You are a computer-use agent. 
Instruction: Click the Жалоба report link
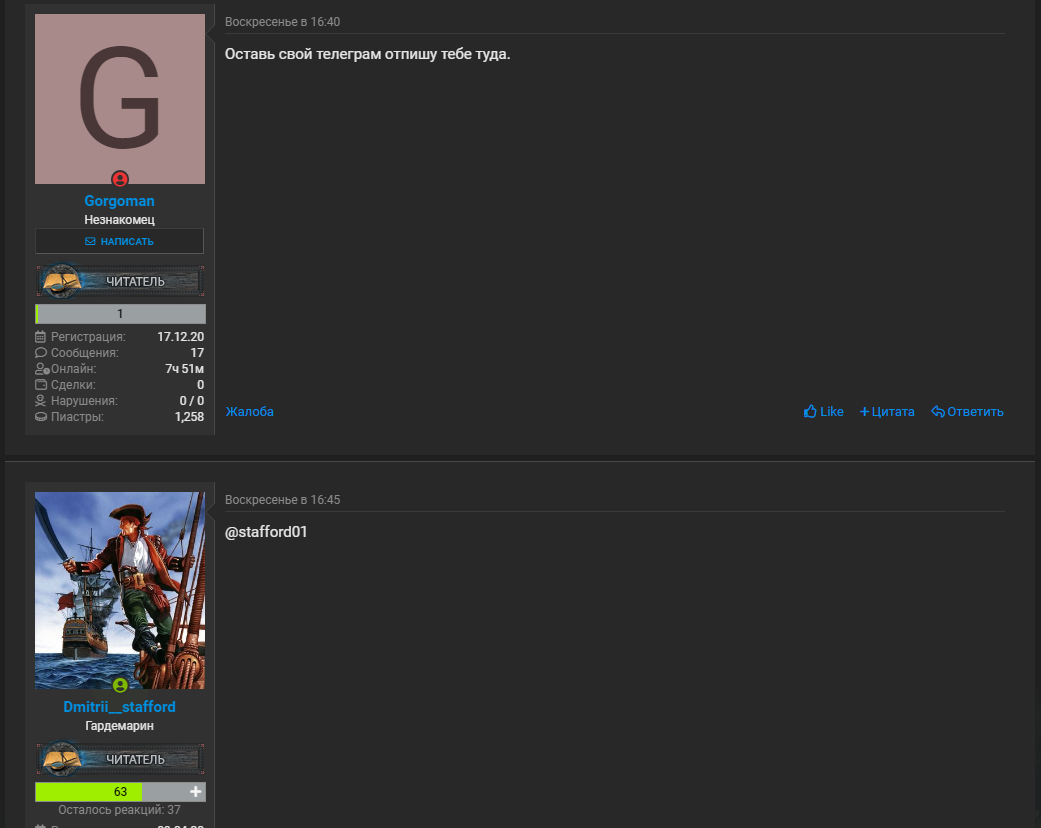coord(250,412)
